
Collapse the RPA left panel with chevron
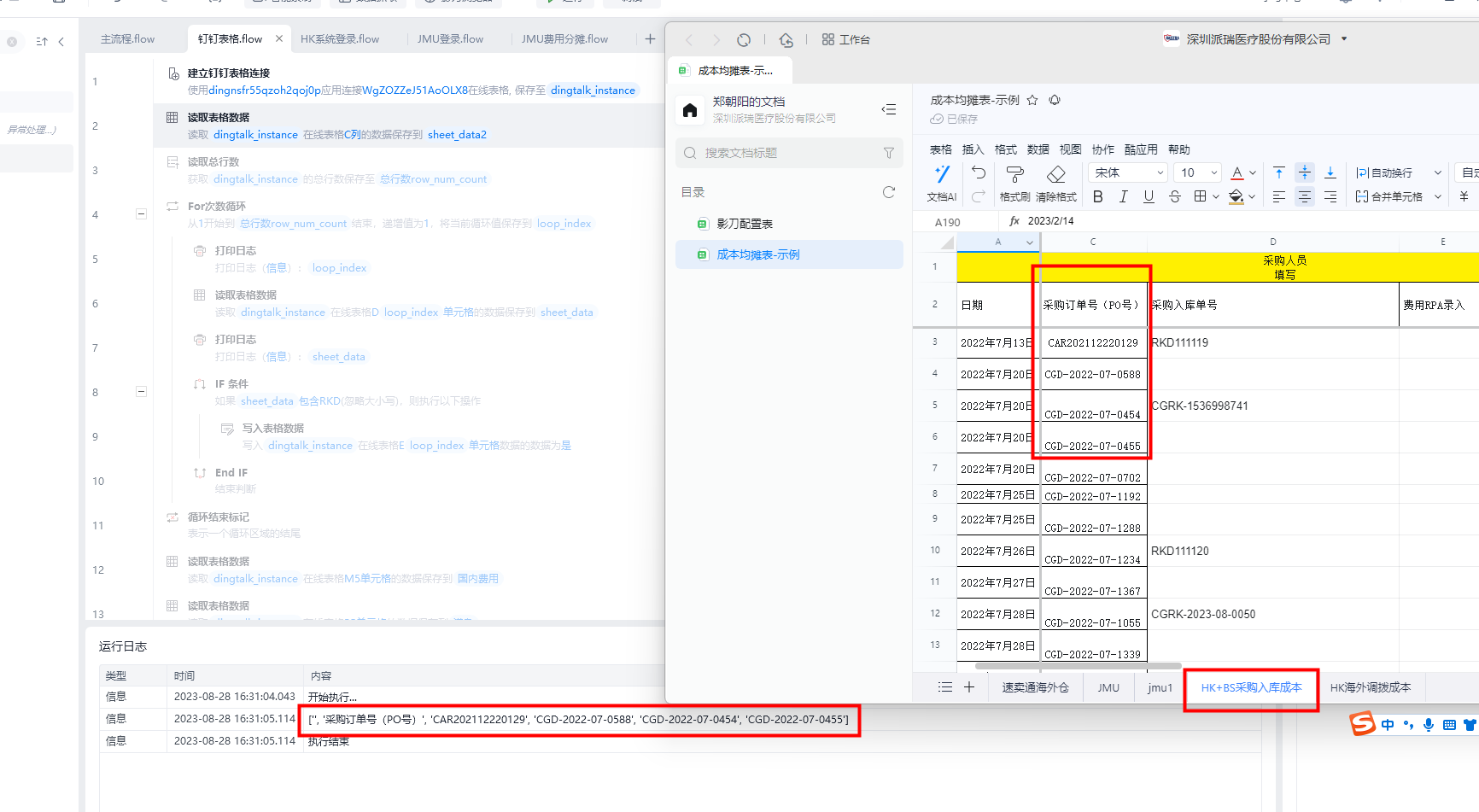click(61, 41)
